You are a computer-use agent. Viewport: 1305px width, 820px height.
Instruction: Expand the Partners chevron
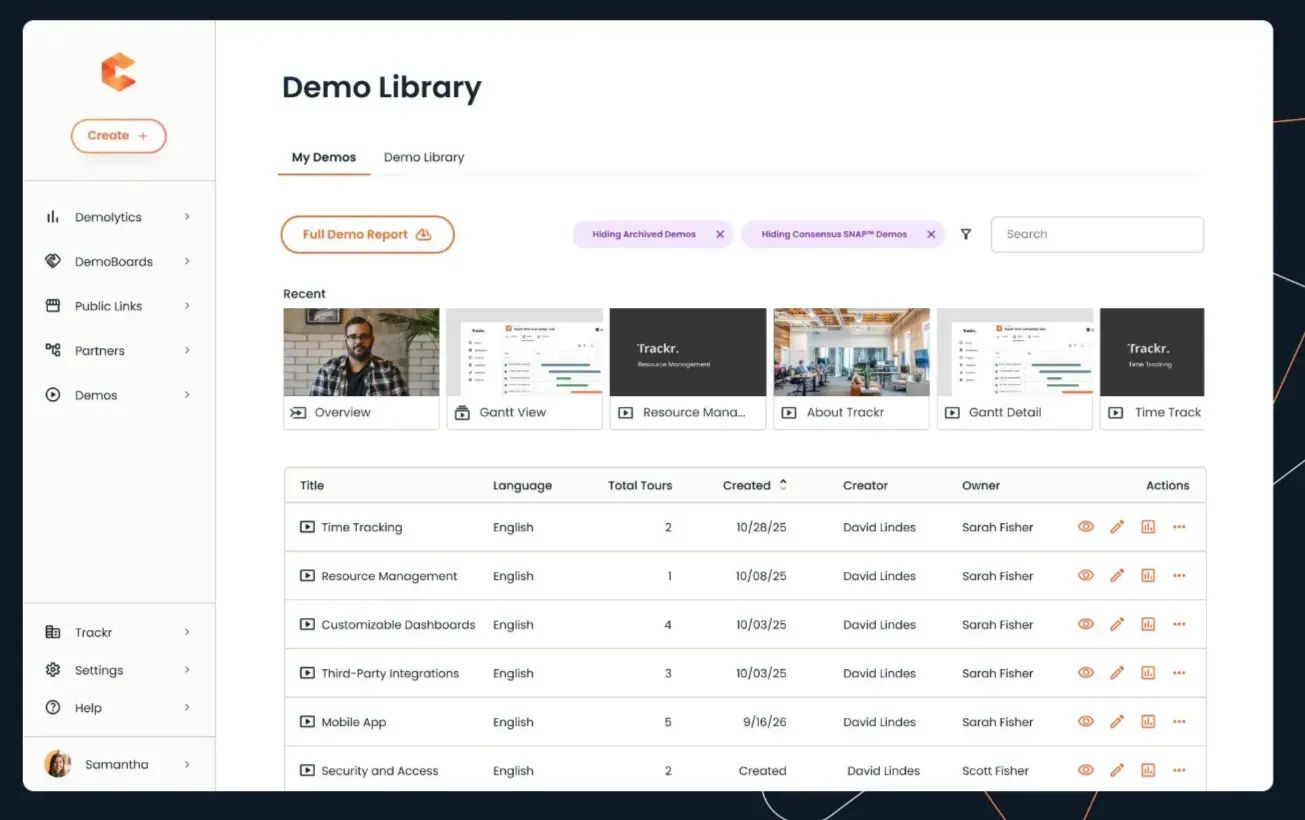[x=187, y=350]
